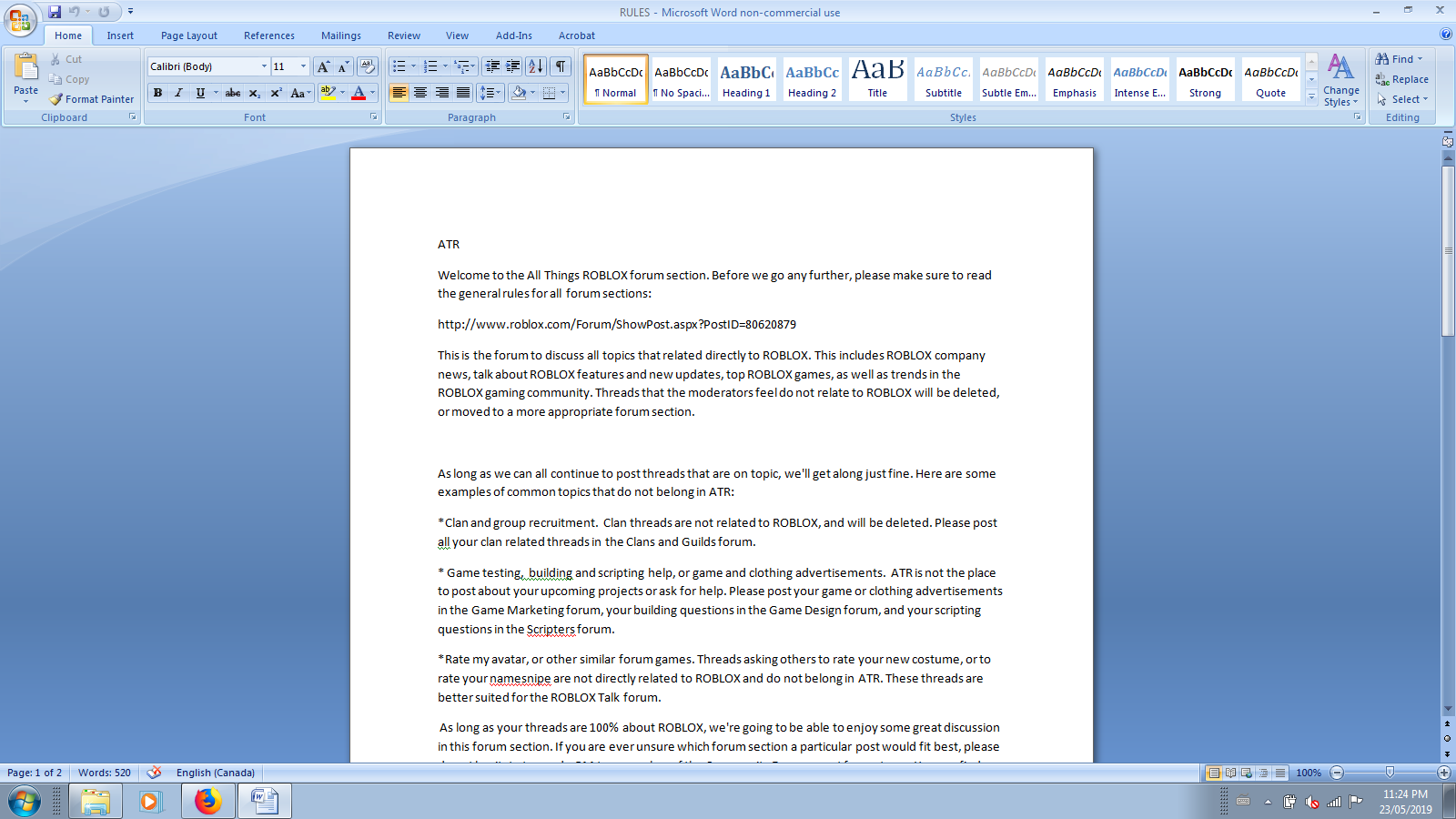Apply the Title style

click(x=877, y=79)
